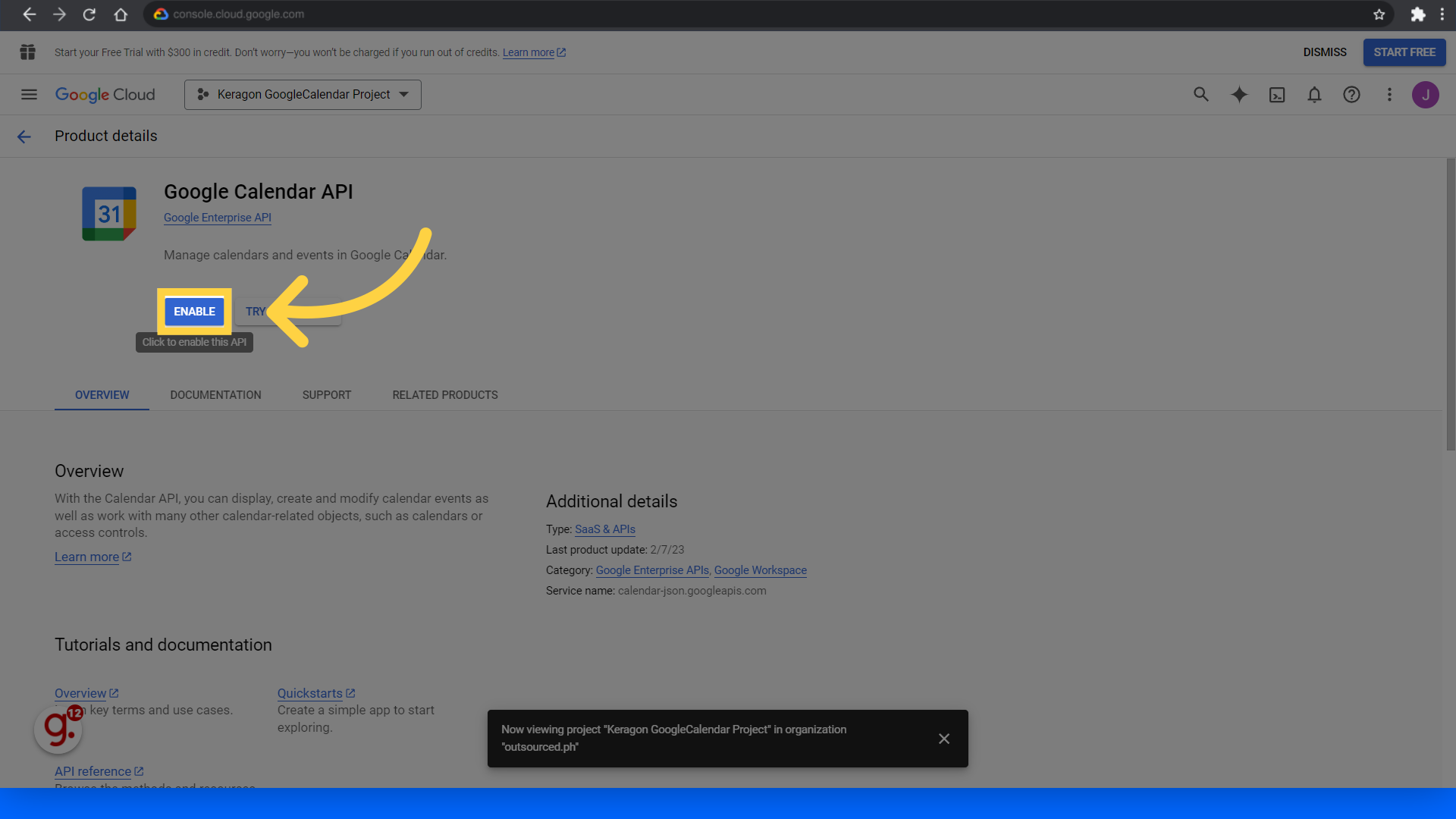Open the help question mark menu
Screen dimensions: 1456x819
(x=1351, y=95)
